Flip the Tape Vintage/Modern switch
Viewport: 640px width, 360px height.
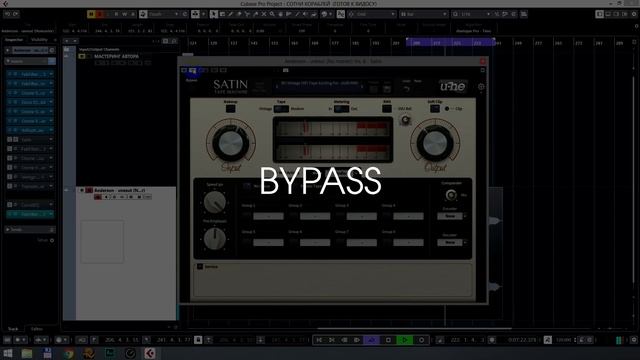click(281, 109)
